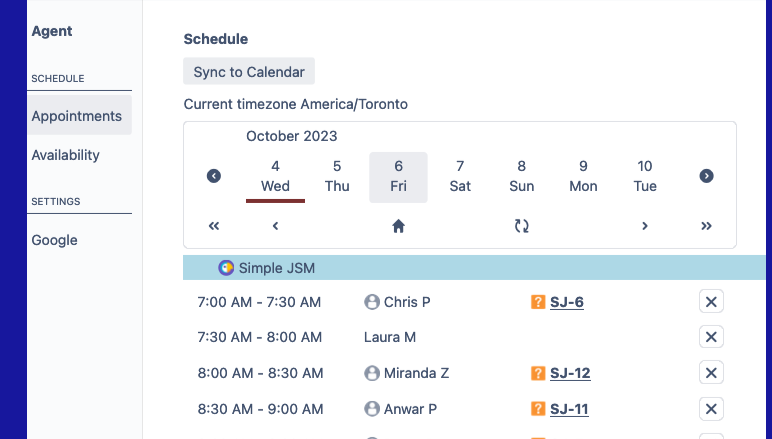Click the Sync to Calendar button
772x439 pixels.
[249, 72]
